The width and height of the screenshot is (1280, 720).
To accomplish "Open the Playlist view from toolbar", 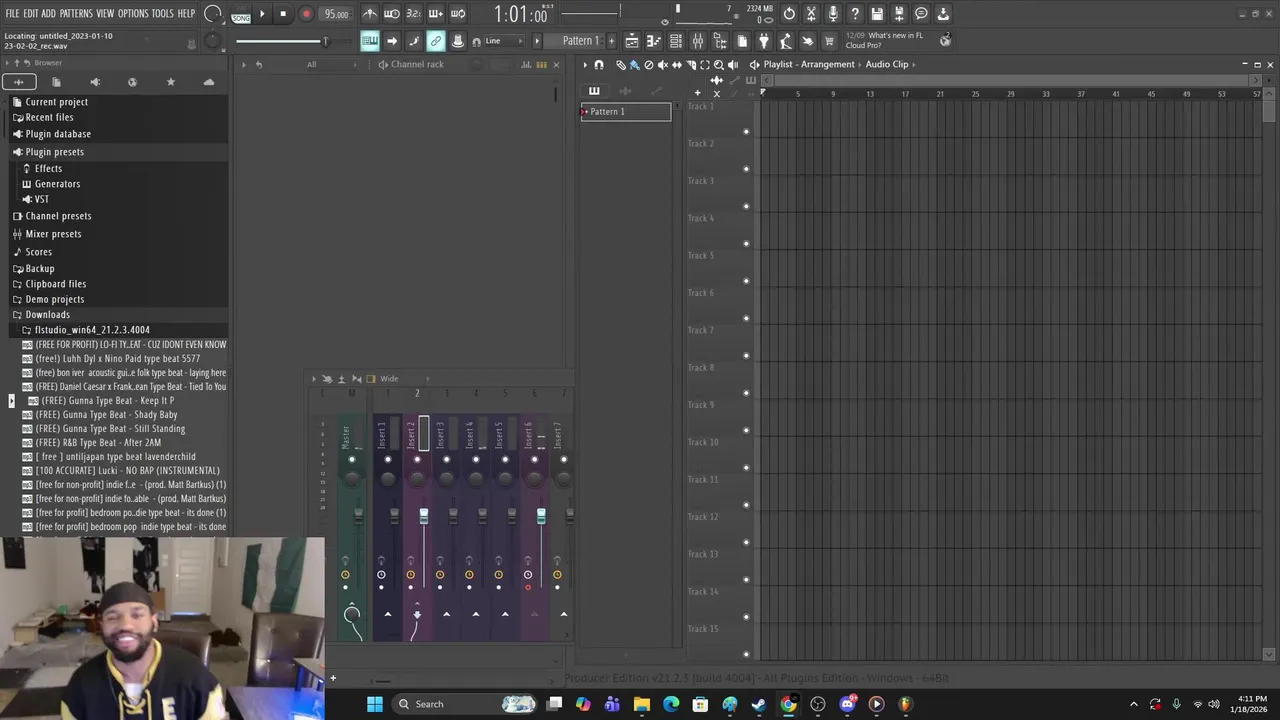I will 632,41.
